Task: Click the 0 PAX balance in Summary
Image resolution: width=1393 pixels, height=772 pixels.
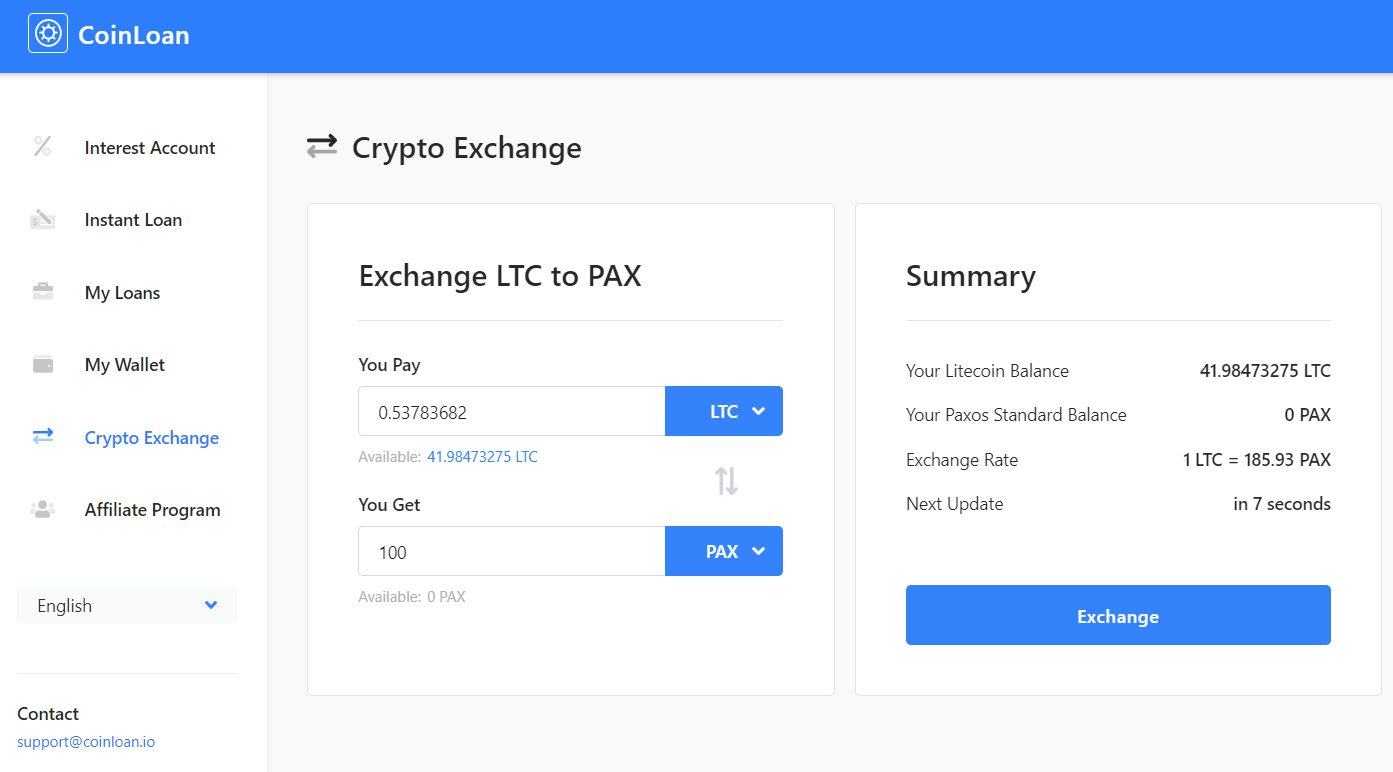Action: point(1309,415)
